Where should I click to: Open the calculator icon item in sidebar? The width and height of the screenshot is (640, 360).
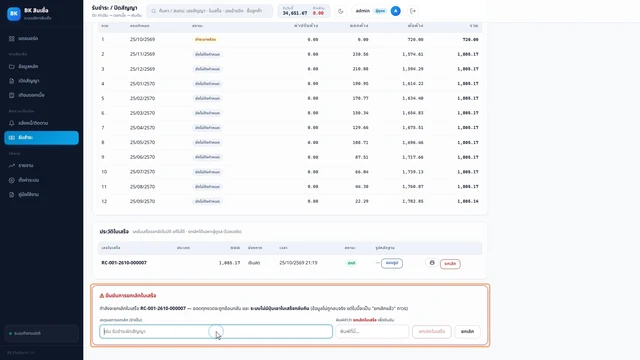pos(11,95)
